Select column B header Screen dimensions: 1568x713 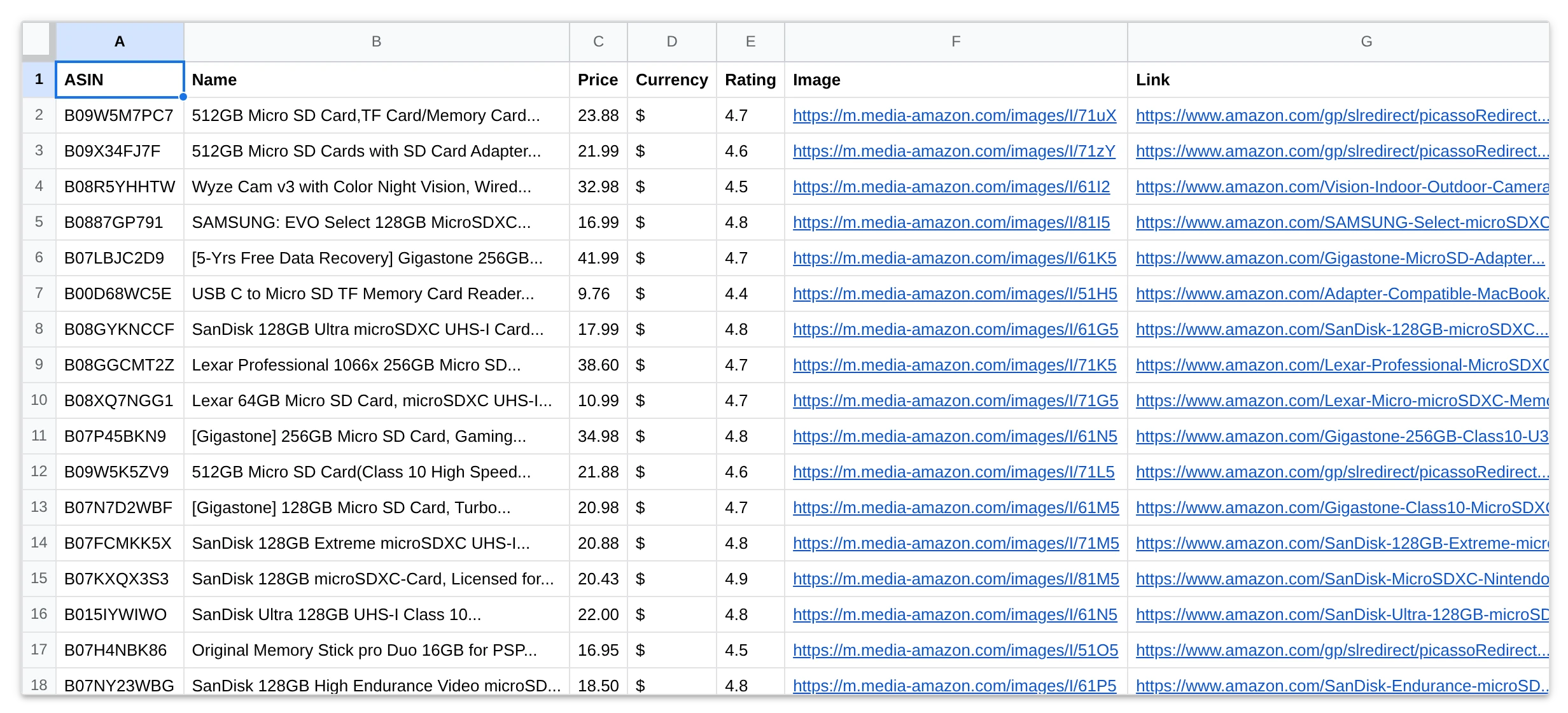click(376, 42)
